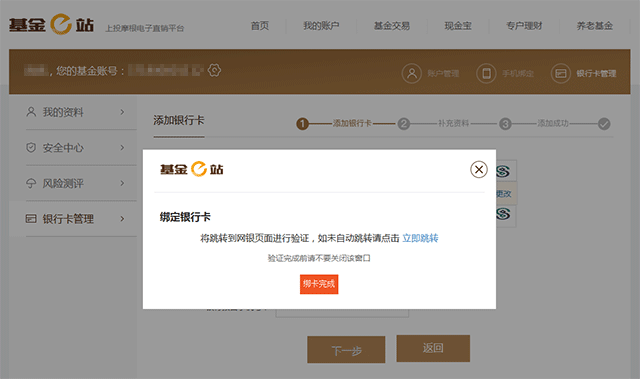The width and height of the screenshot is (640, 379).
Task: Click step 2 circle in progress bar
Action: 404,124
